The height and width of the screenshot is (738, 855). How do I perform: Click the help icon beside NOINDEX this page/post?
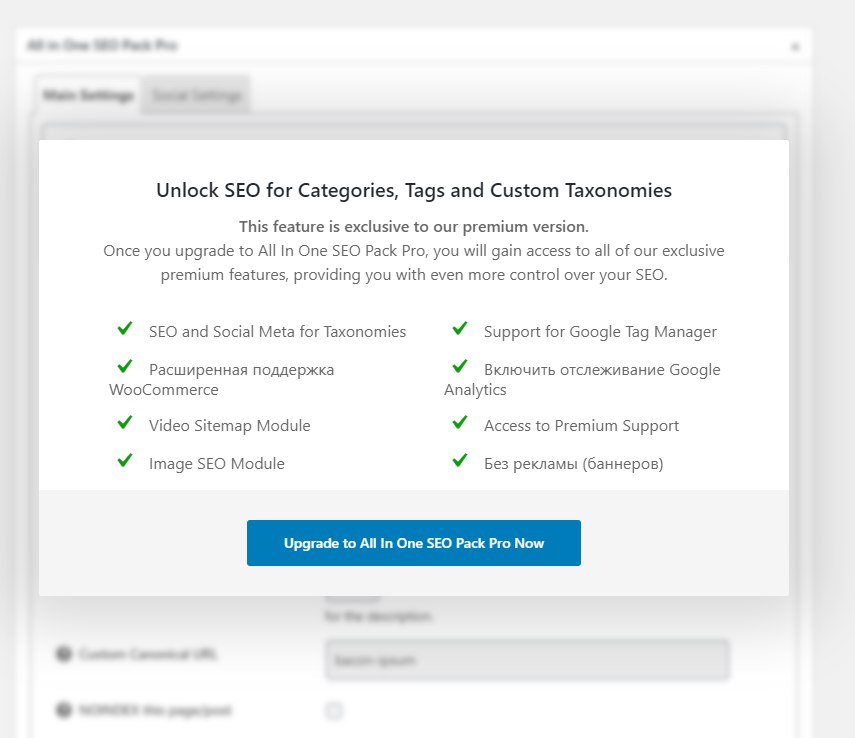pos(64,710)
